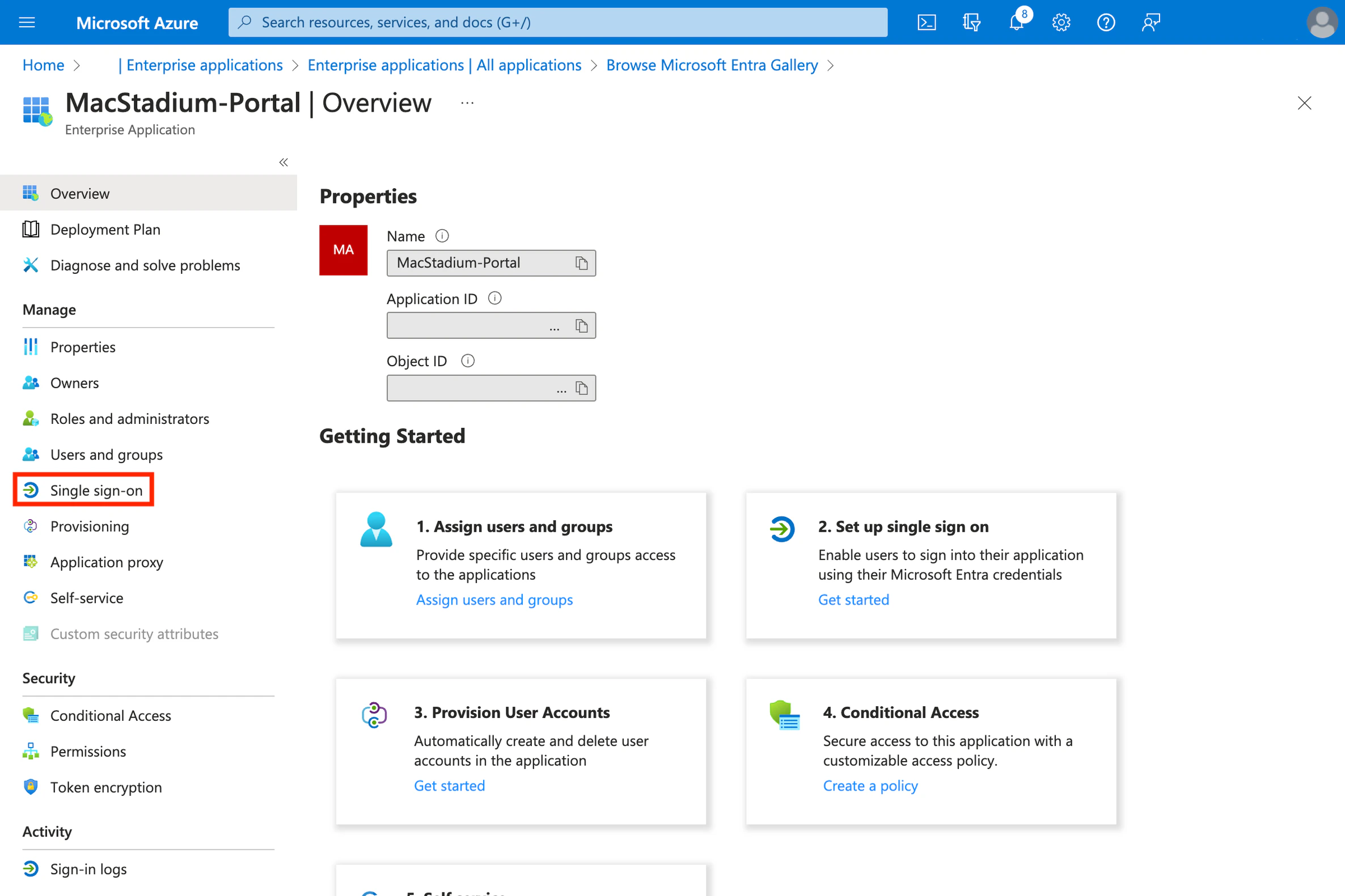Image resolution: width=1345 pixels, height=896 pixels.
Task: Open Provisioning in the sidebar
Action: click(89, 526)
